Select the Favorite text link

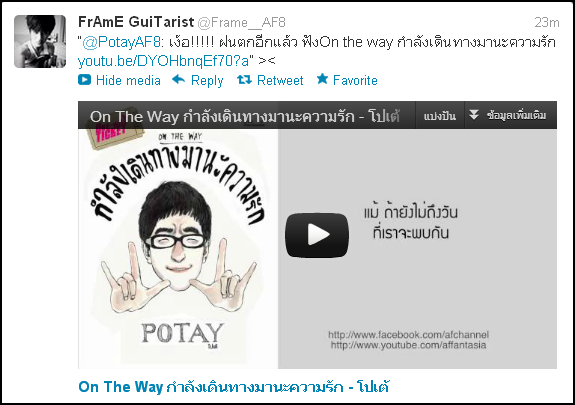pos(355,80)
